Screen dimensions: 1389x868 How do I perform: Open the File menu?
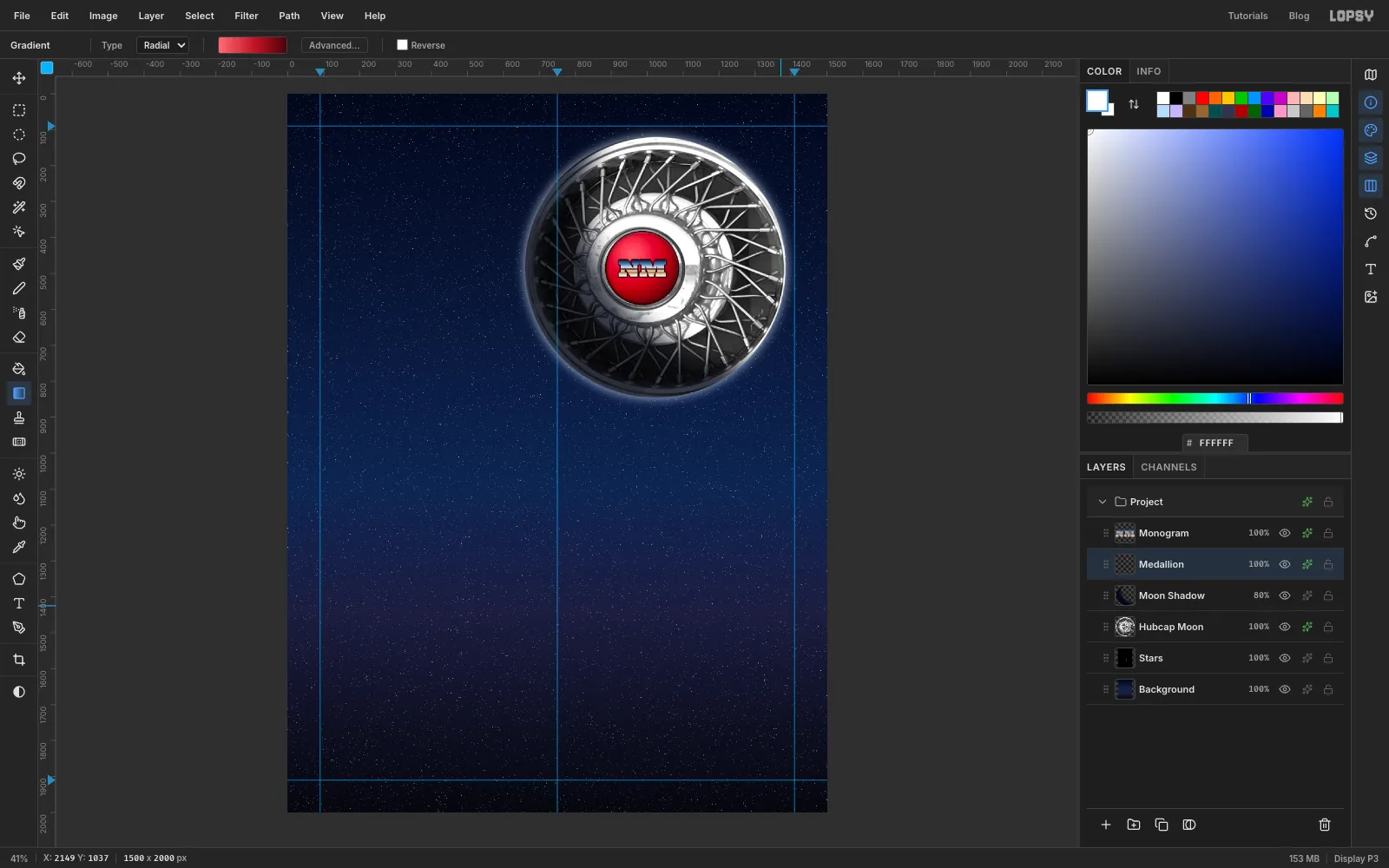[22, 16]
